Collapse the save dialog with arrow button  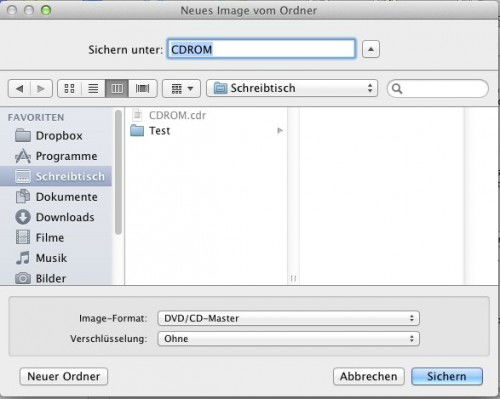pyautogui.click(x=371, y=49)
